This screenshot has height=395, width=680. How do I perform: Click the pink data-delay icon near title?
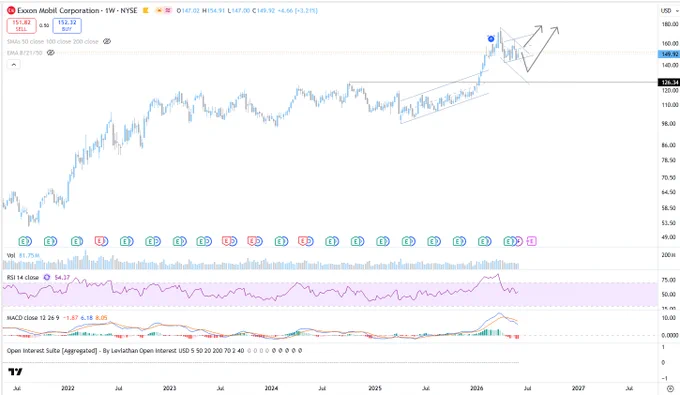click(167, 10)
